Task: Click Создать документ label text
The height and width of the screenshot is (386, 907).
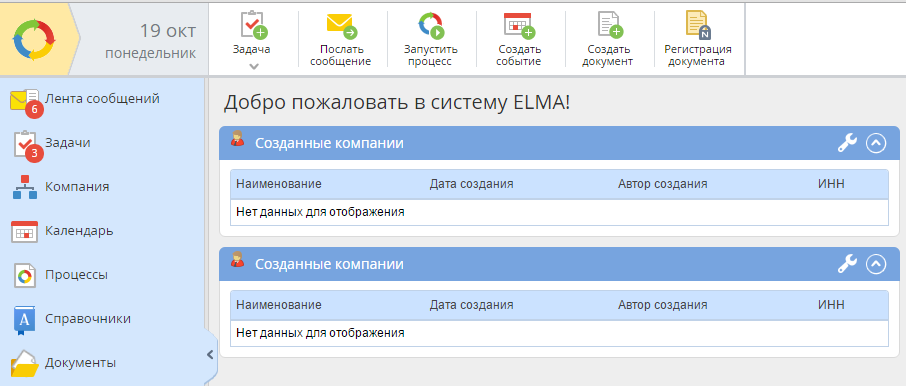Action: [608, 56]
